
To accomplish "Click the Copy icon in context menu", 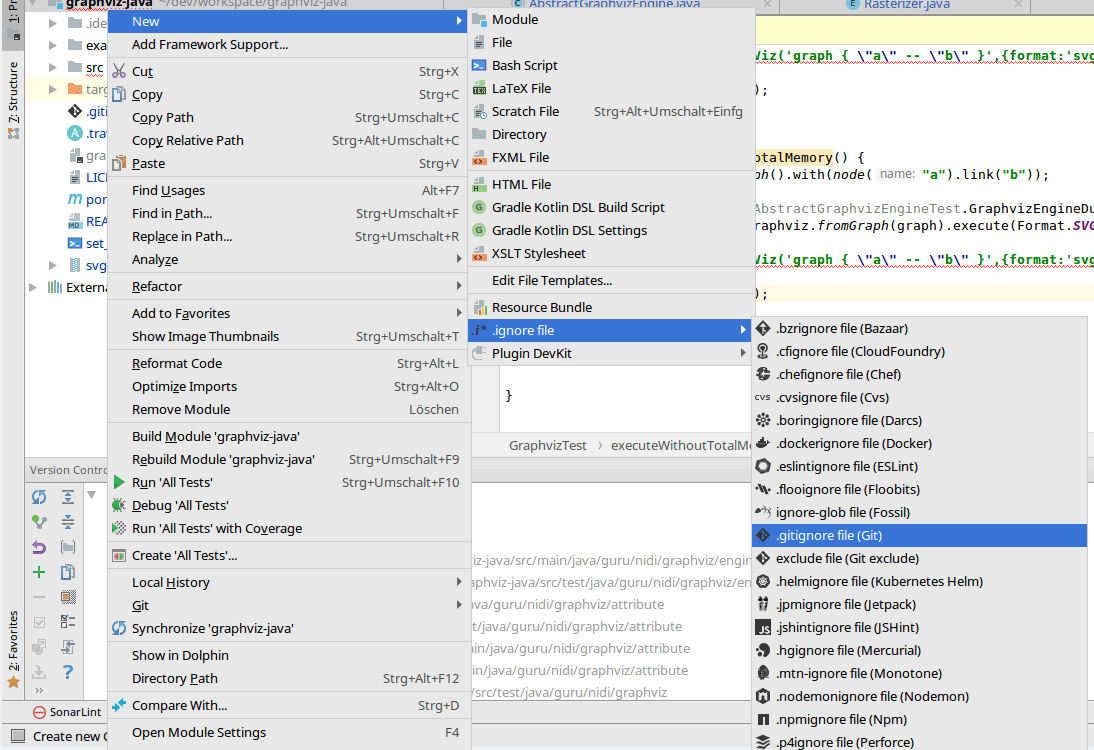I will pyautogui.click(x=119, y=94).
